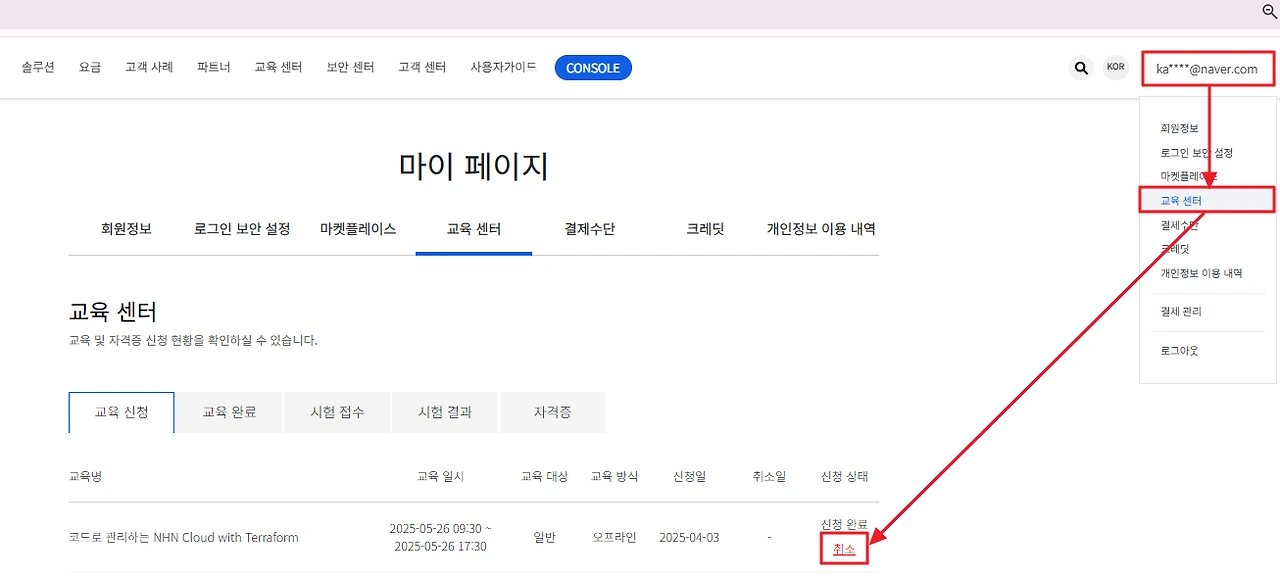
Task: Click the 교육 일시 column header
Action: 441,476
